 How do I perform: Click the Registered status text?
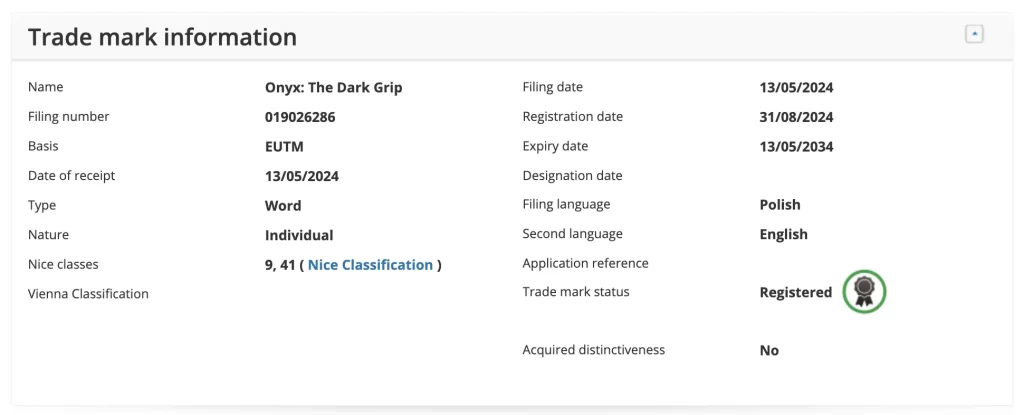coord(795,292)
